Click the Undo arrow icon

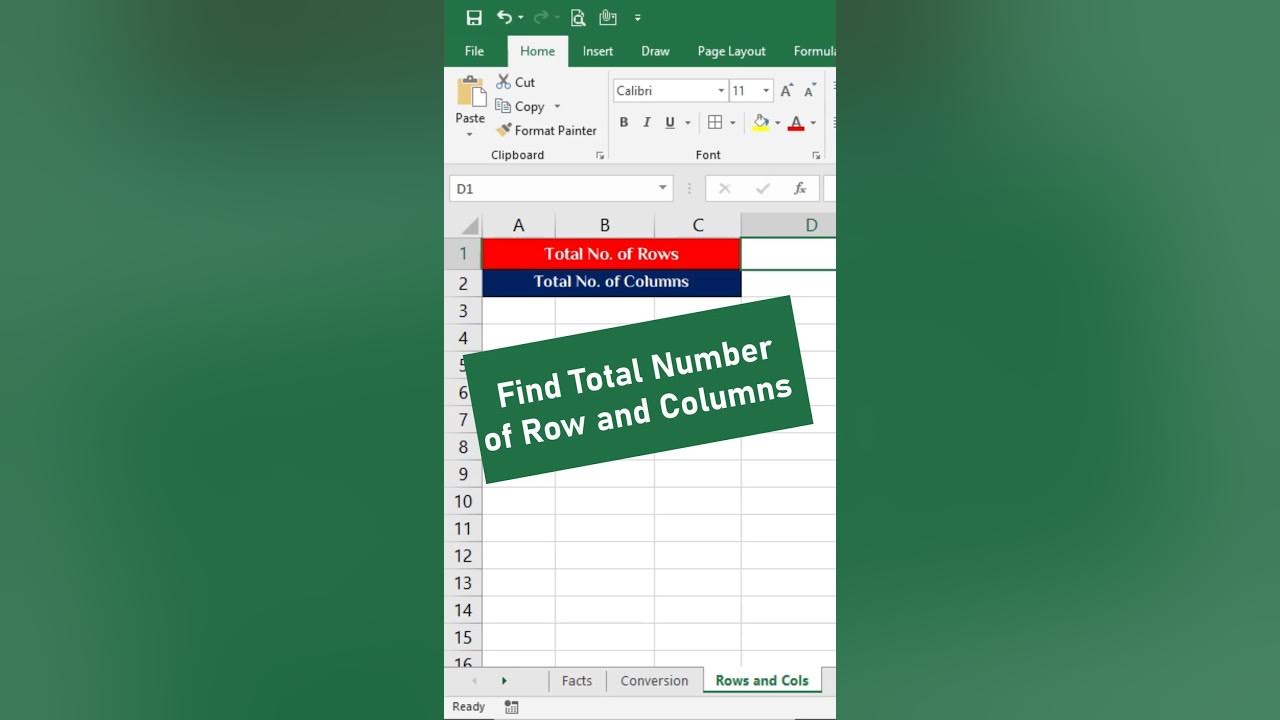pos(504,17)
